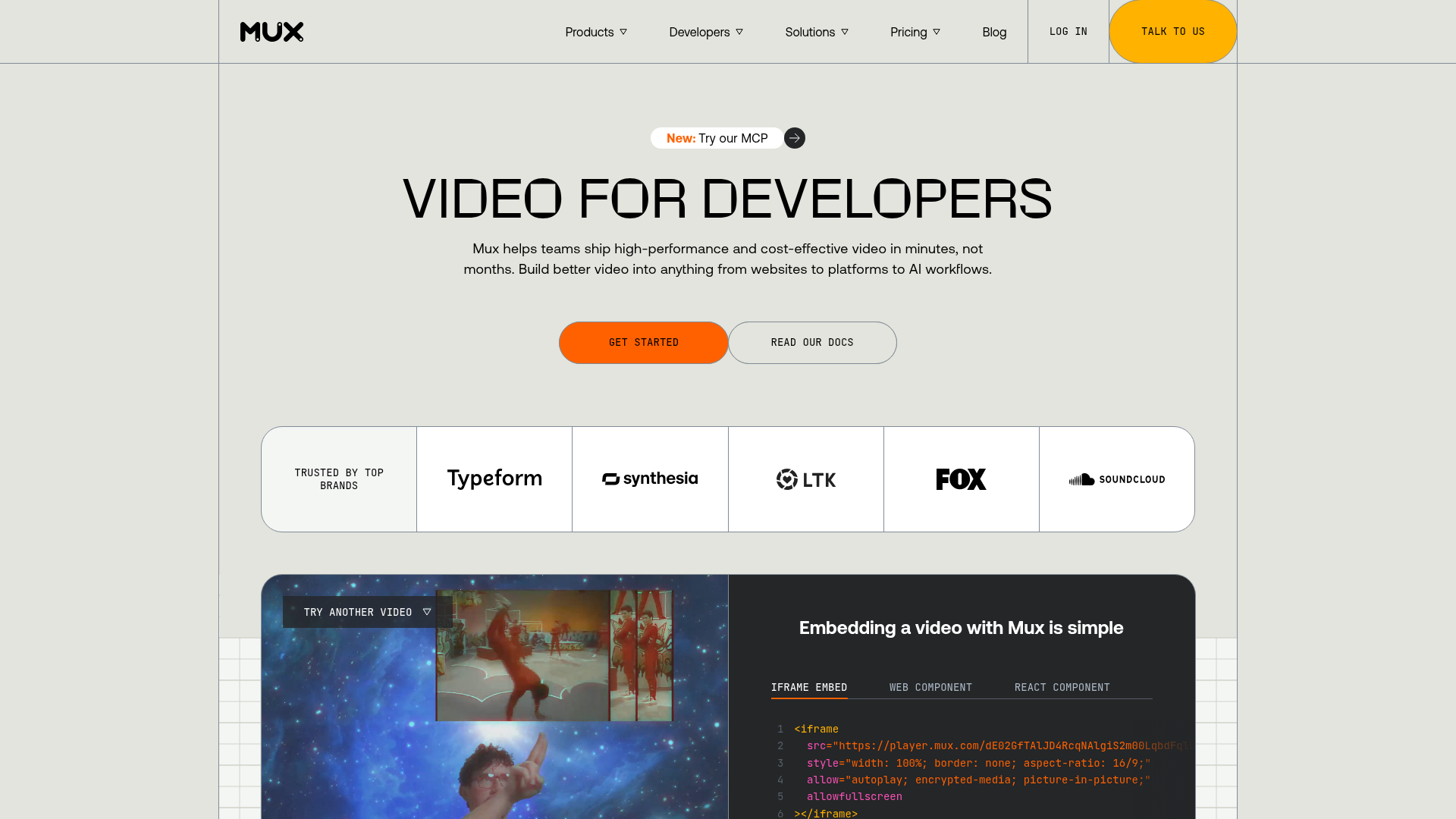The width and height of the screenshot is (1456, 819).
Task: Open the Try Another Video selector
Action: point(367,612)
